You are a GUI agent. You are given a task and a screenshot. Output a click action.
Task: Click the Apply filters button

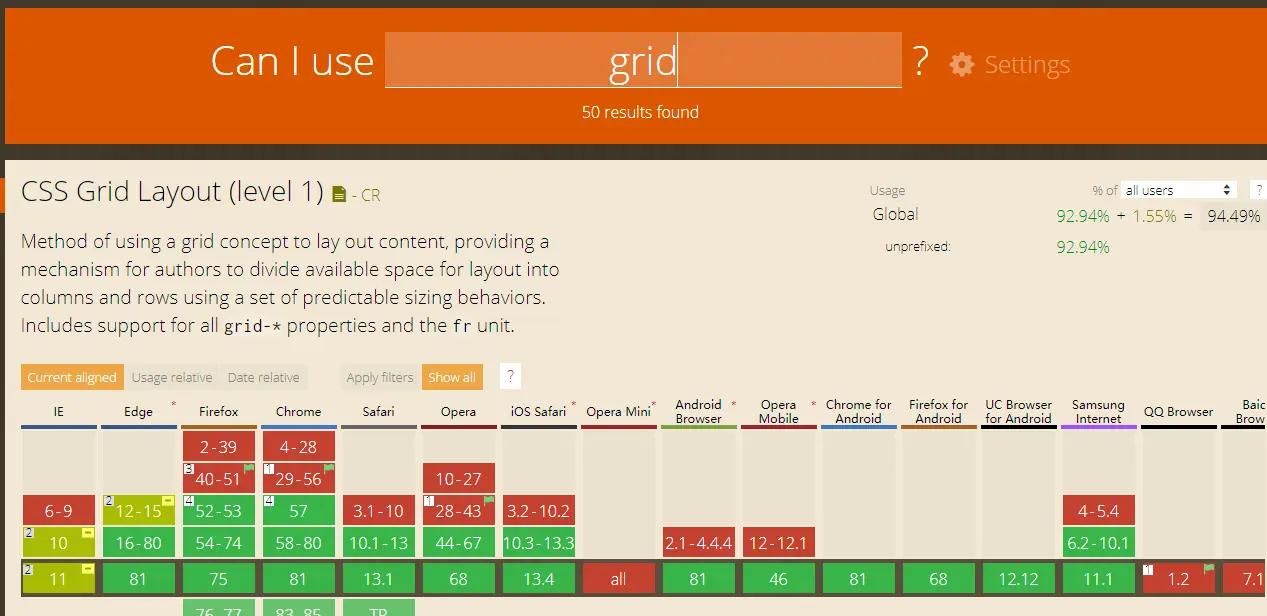click(380, 377)
